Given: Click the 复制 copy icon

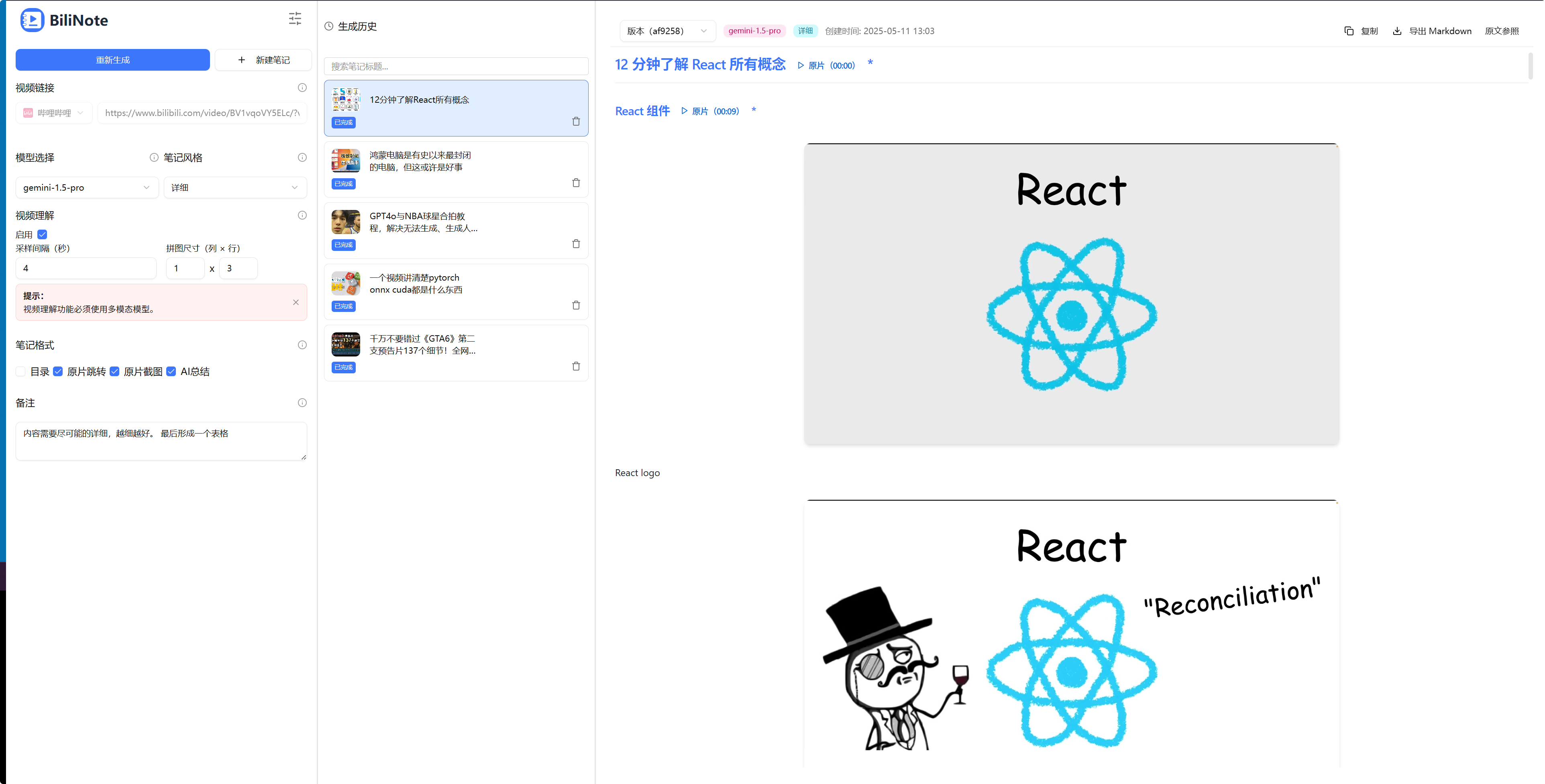Looking at the screenshot, I should point(1349,31).
